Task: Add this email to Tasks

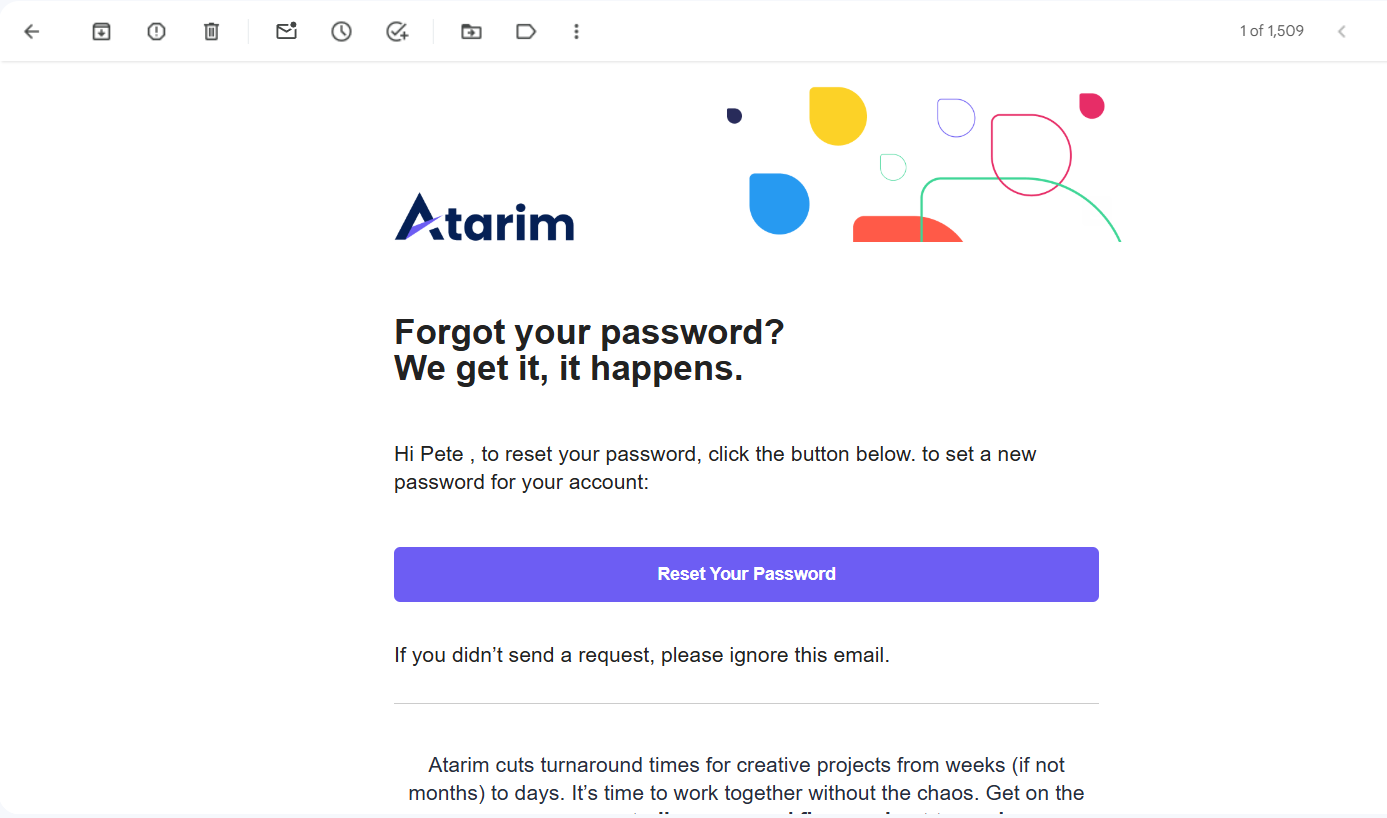Action: 397,32
